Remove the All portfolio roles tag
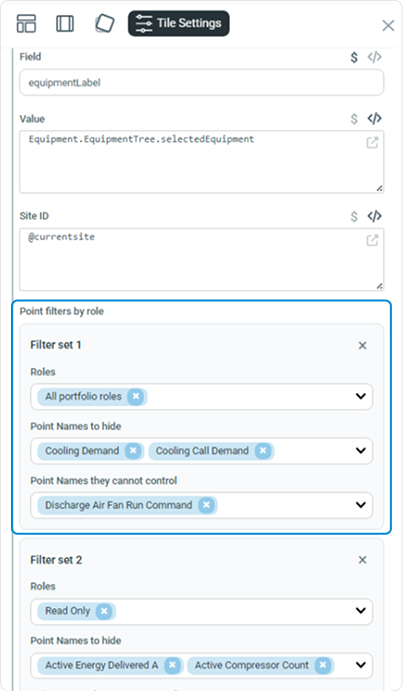The height and width of the screenshot is (691, 403). [136, 397]
